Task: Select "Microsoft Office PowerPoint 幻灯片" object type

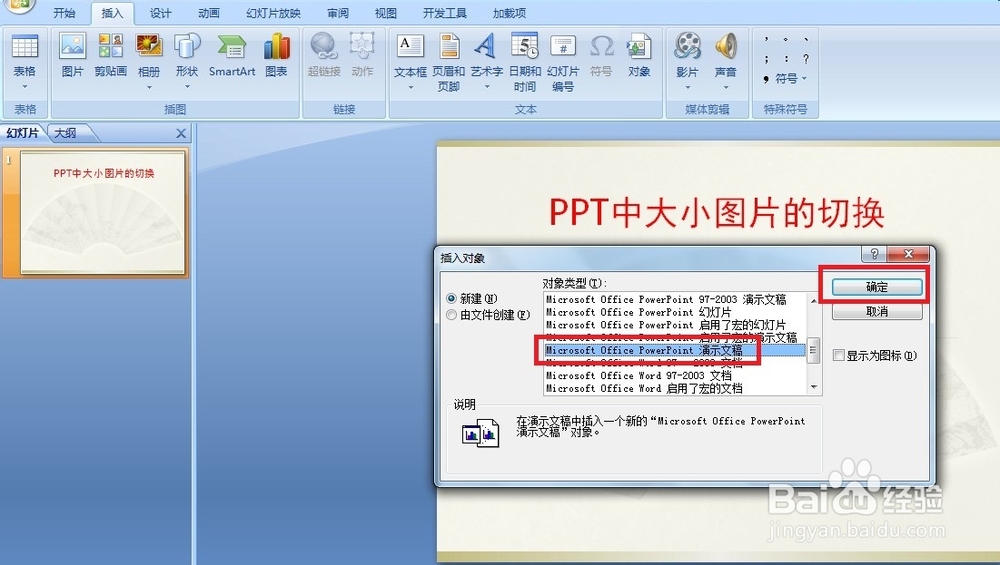Action: 675,312
